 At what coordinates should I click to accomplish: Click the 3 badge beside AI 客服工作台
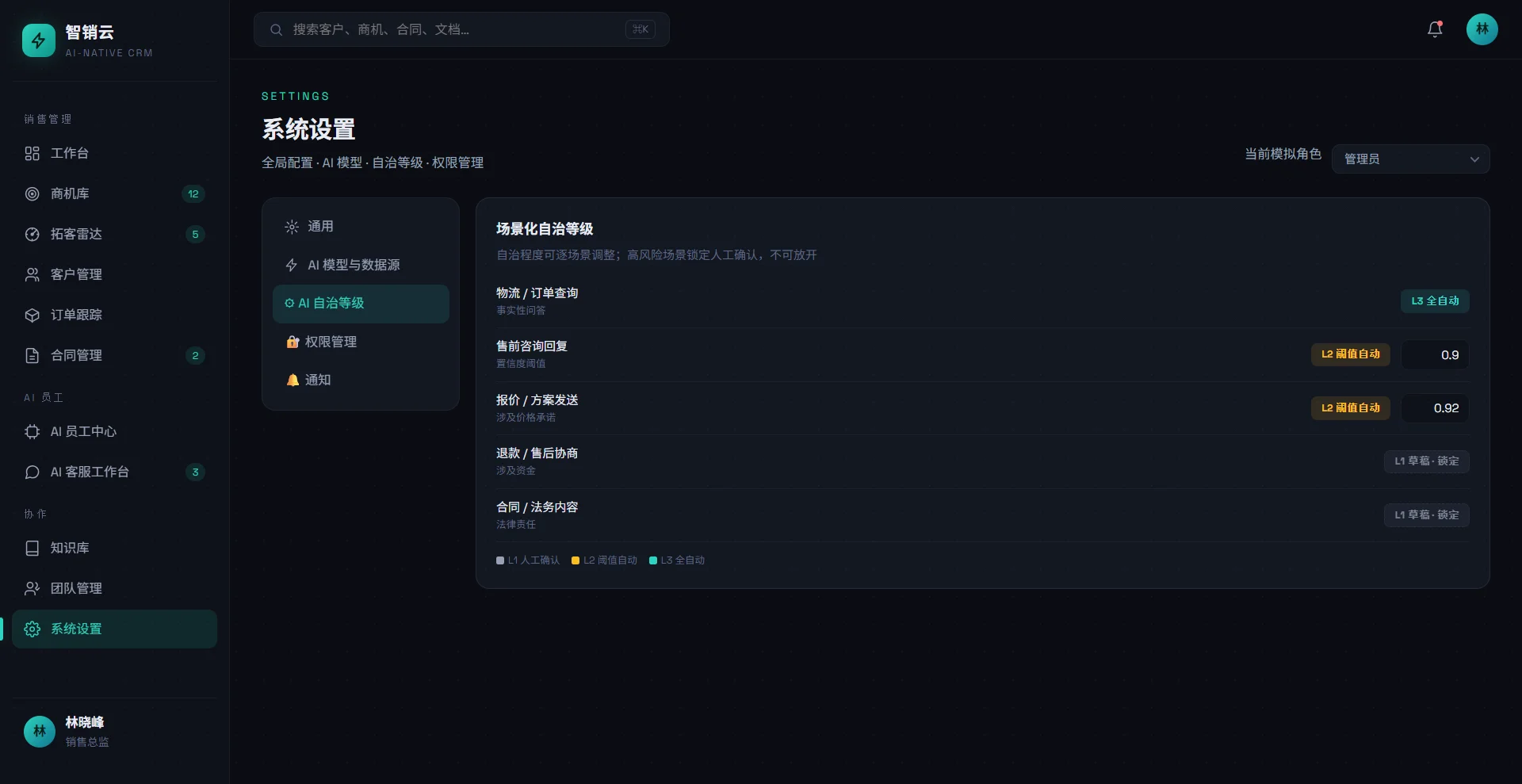(x=195, y=472)
